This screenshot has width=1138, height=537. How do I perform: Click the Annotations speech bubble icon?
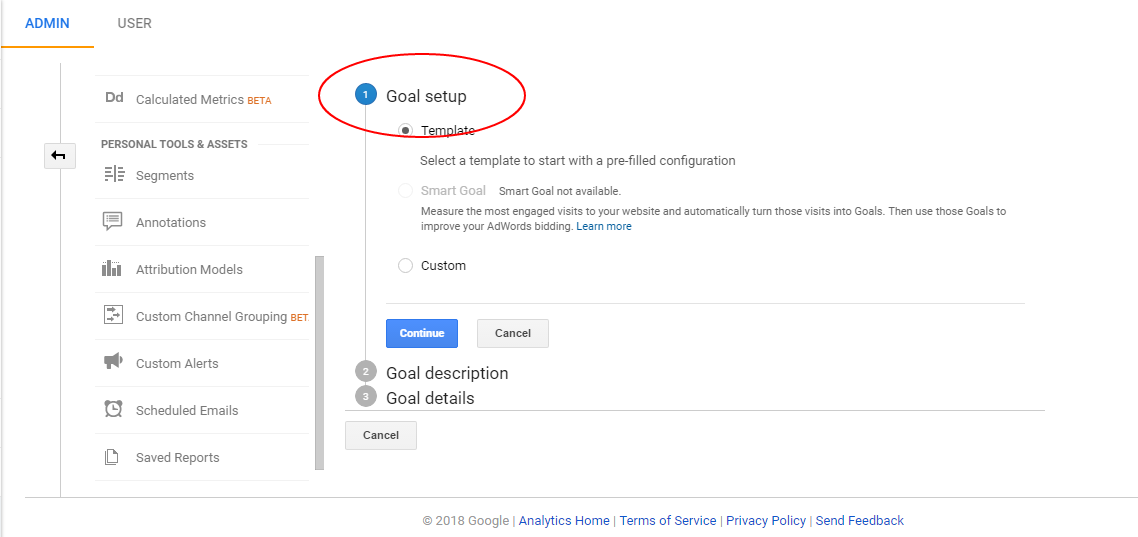coord(113,222)
